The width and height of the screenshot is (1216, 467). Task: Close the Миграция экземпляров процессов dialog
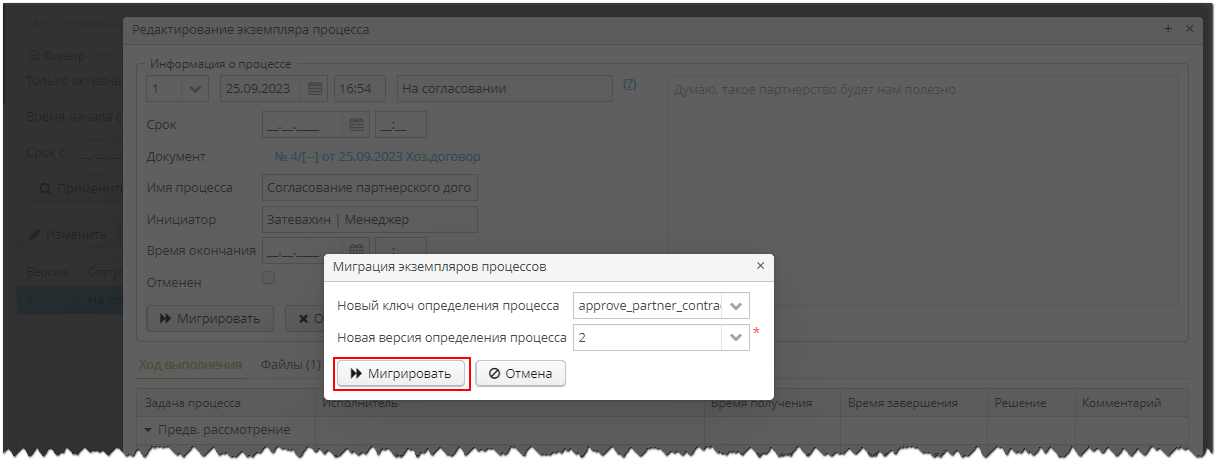click(760, 266)
